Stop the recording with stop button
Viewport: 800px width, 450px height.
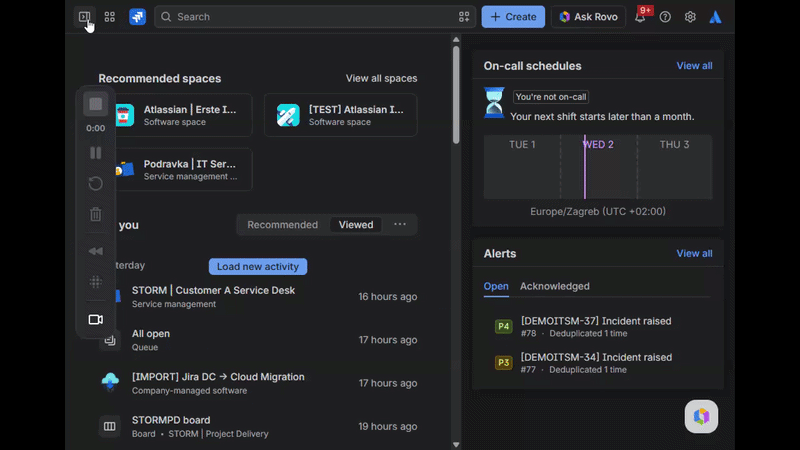pyautogui.click(x=95, y=104)
